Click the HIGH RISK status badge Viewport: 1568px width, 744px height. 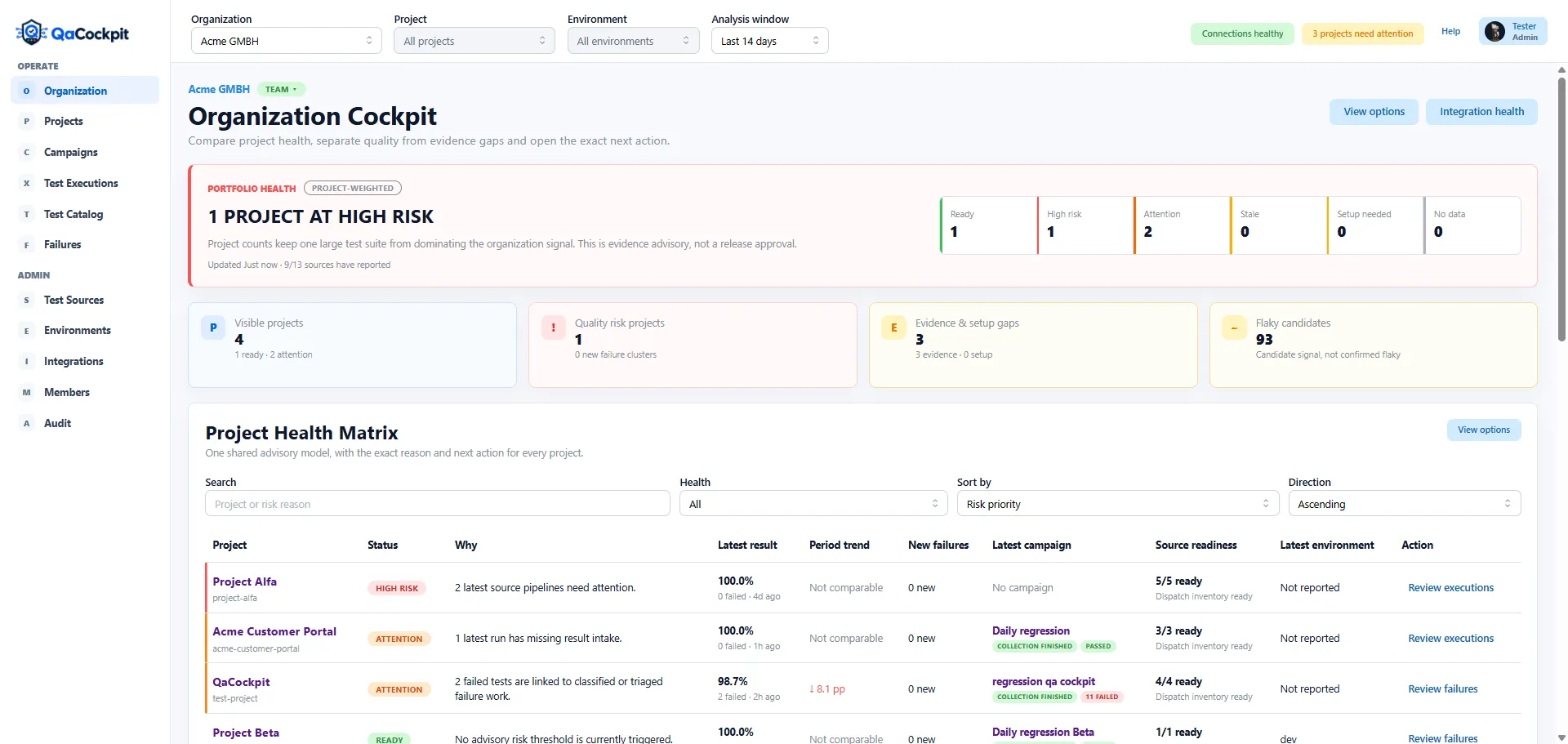click(397, 588)
